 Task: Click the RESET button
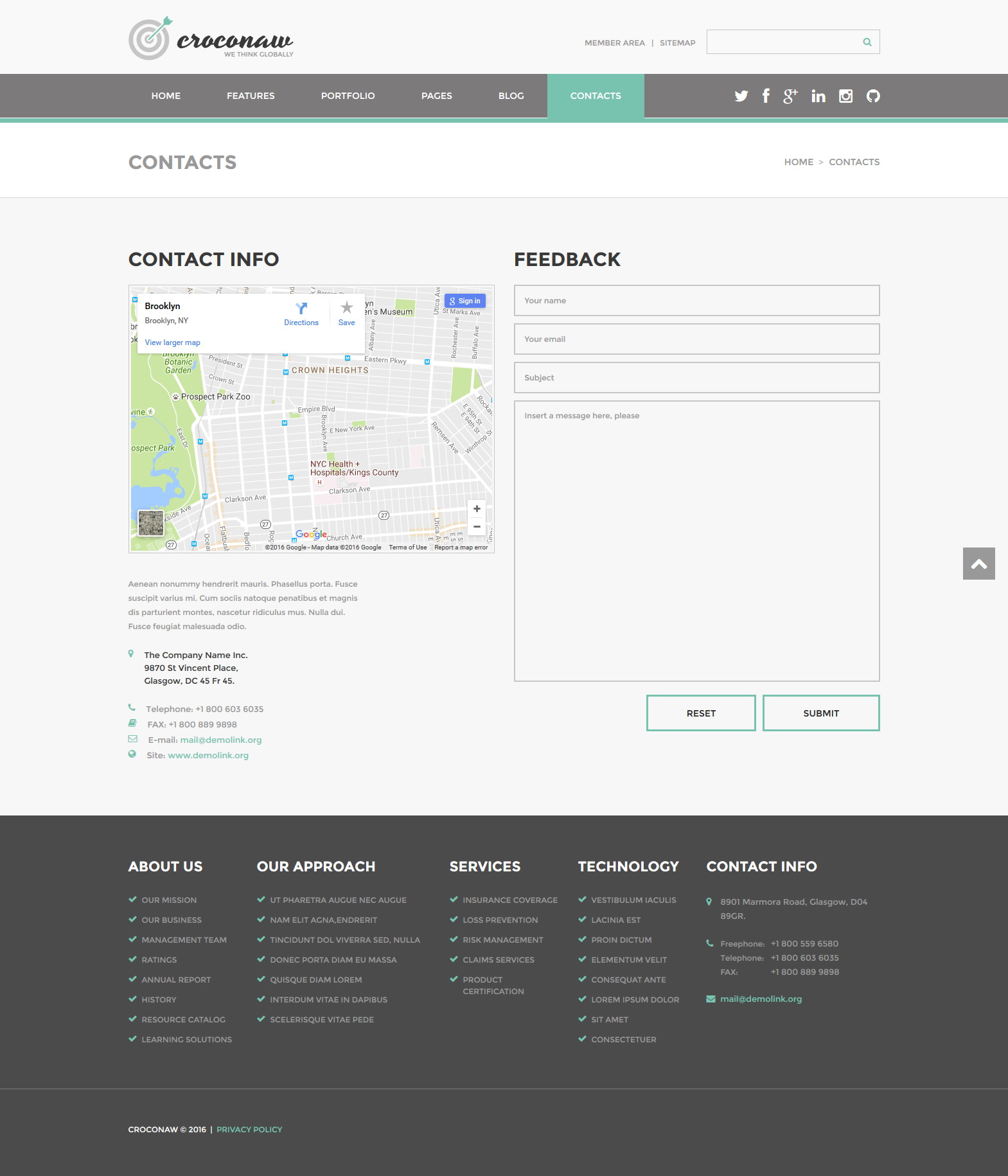(x=701, y=713)
